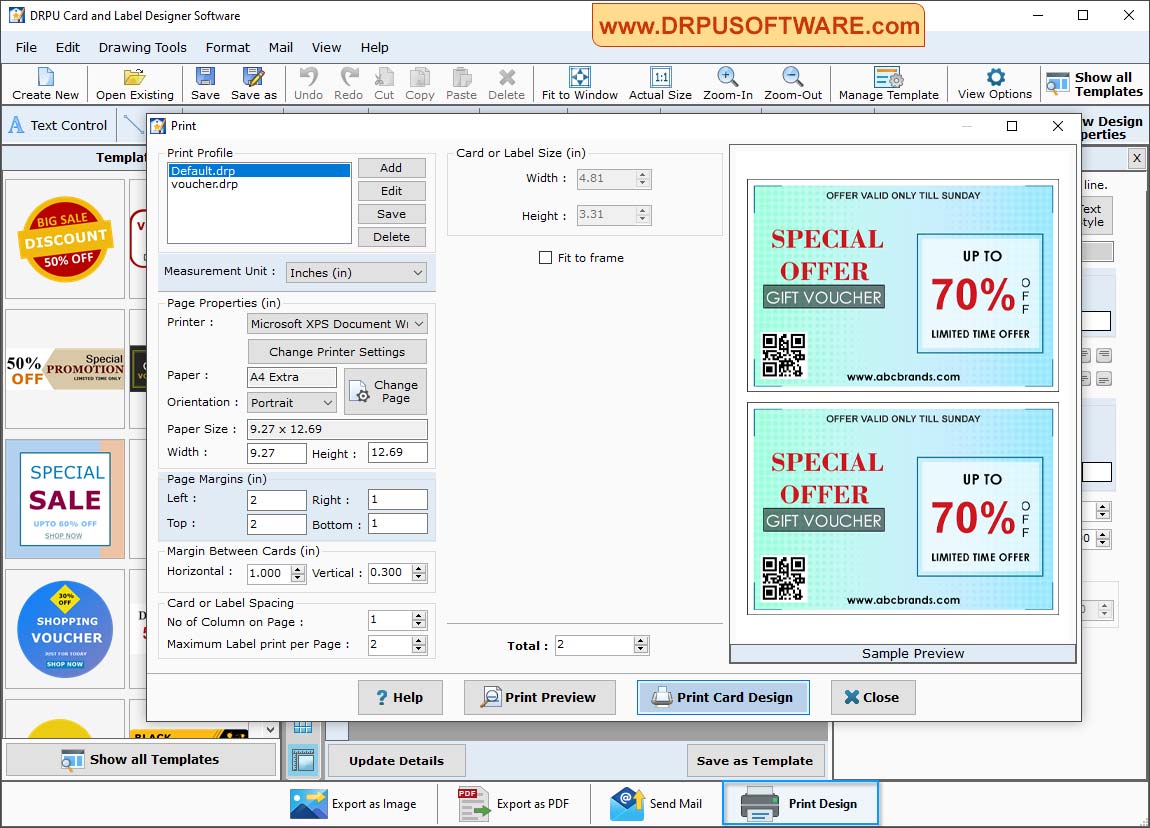Image resolution: width=1150 pixels, height=828 pixels.
Task: Open the Drawing Tools menu
Action: [142, 47]
